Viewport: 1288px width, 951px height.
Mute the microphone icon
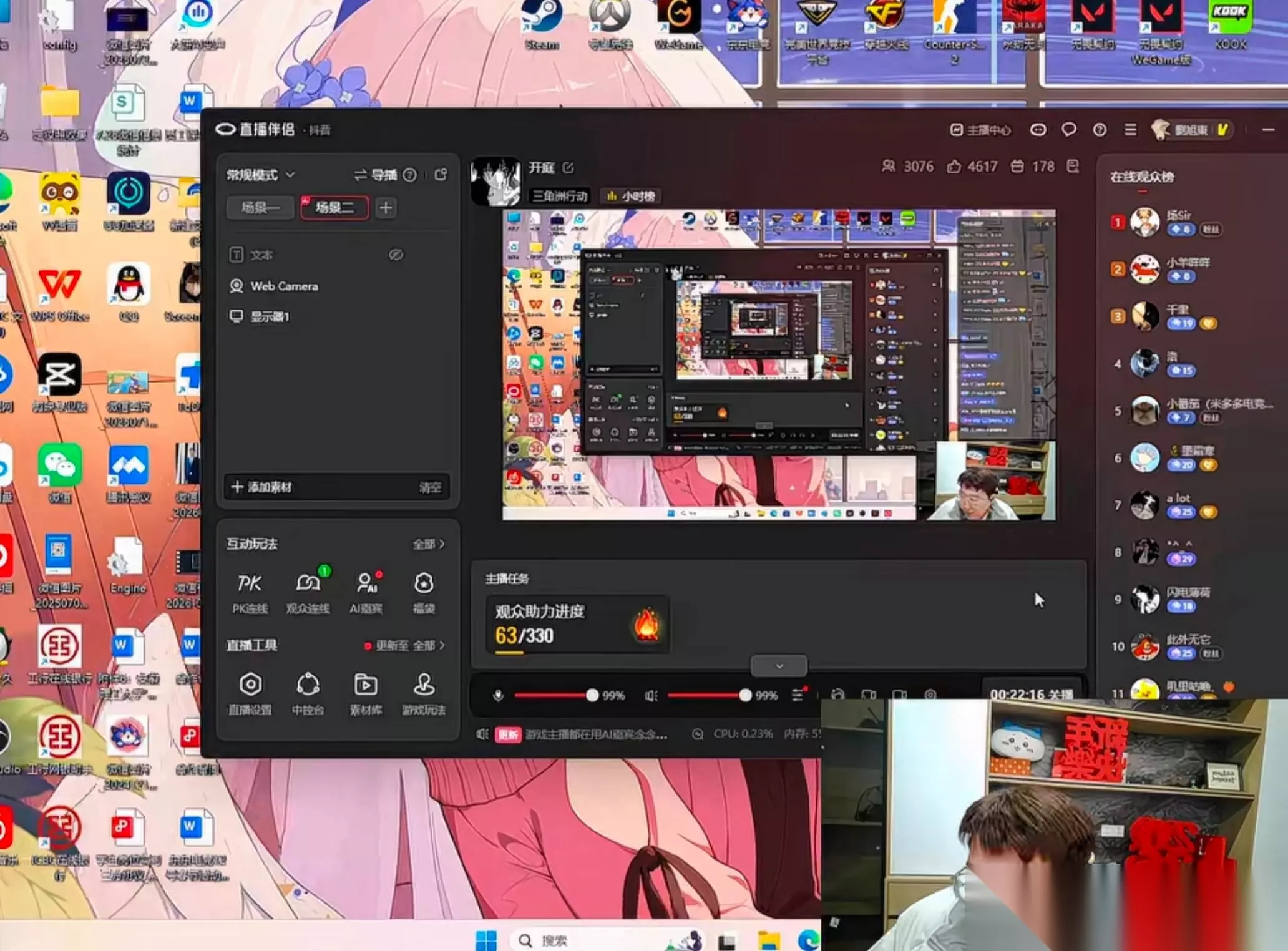click(498, 695)
